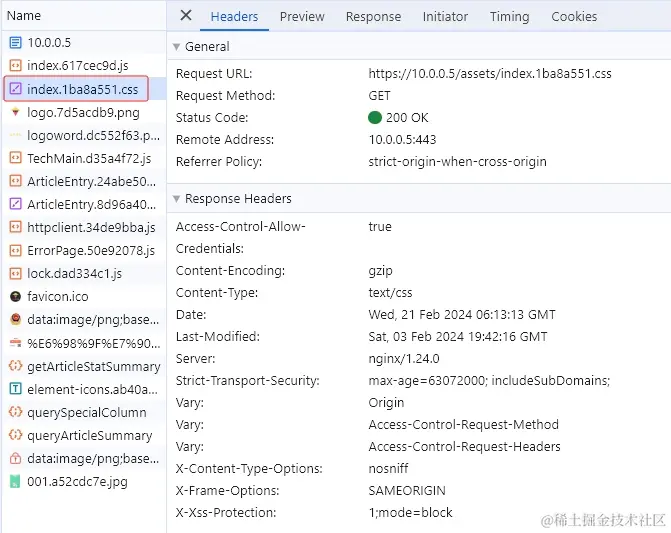
Task: Click the icon beside %E6%98%9F%E7%90...
Action: (15, 342)
